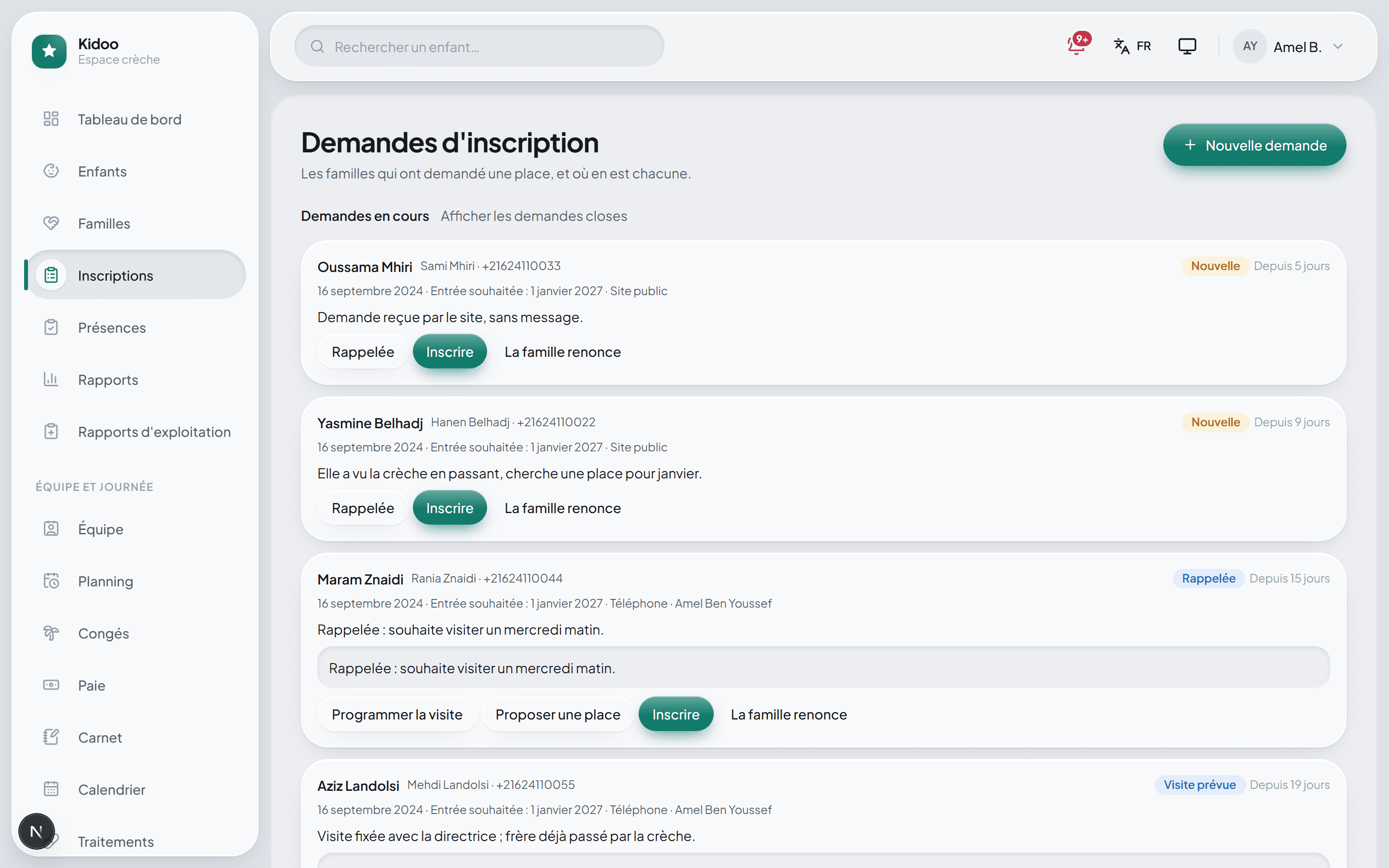Image resolution: width=1389 pixels, height=868 pixels.
Task: Click Proposer une place for Maram Znaidi
Action: [x=558, y=714]
